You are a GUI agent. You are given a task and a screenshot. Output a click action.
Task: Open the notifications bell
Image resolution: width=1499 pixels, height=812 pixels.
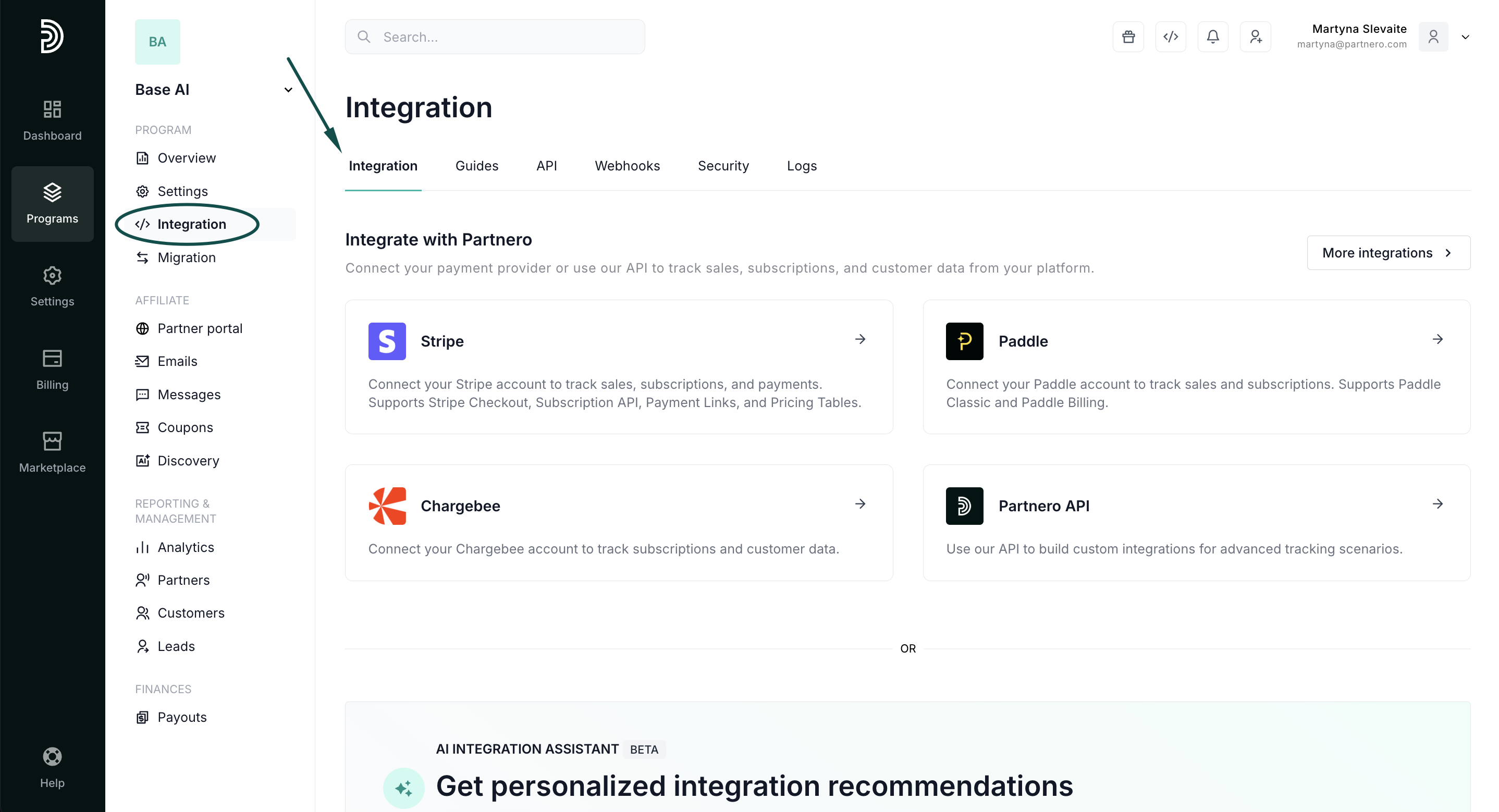point(1213,36)
